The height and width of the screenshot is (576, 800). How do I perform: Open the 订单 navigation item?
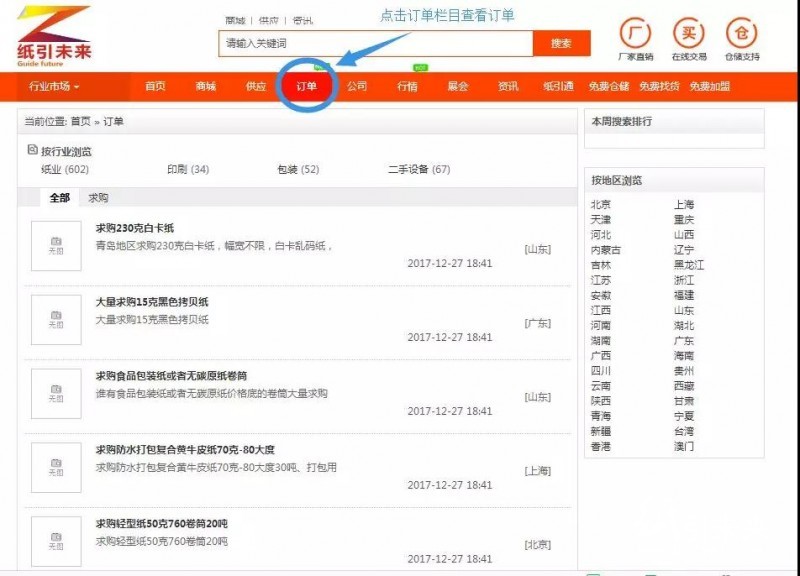pyautogui.click(x=306, y=86)
